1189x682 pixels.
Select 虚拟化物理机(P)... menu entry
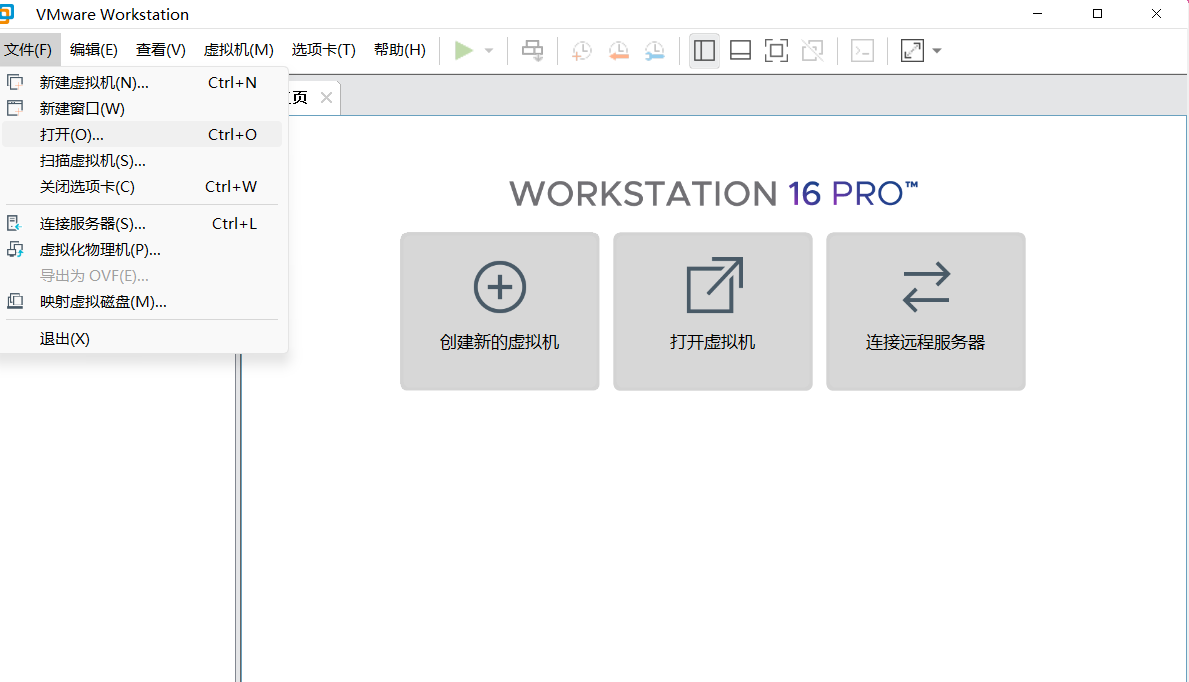coord(143,250)
